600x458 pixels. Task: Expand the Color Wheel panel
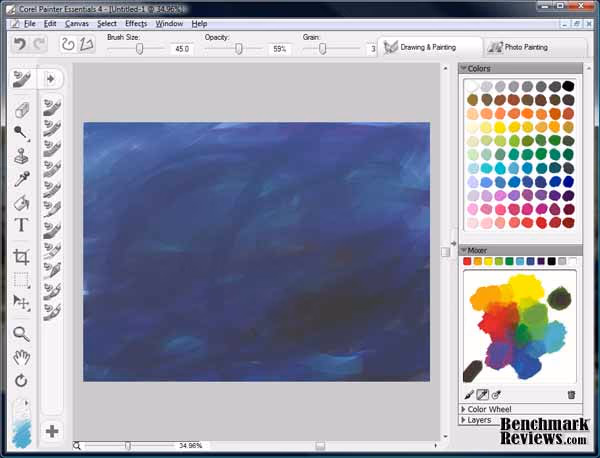463,409
